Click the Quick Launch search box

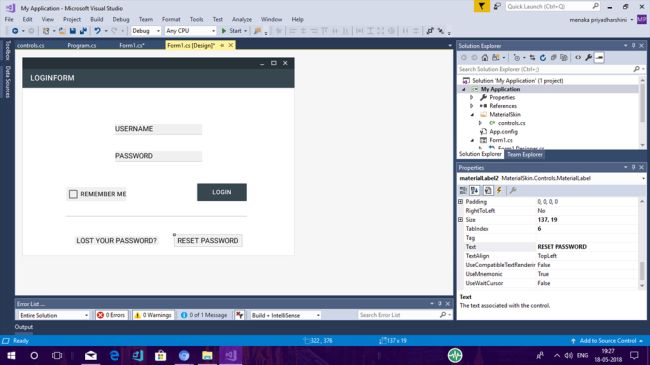[x=553, y=6]
